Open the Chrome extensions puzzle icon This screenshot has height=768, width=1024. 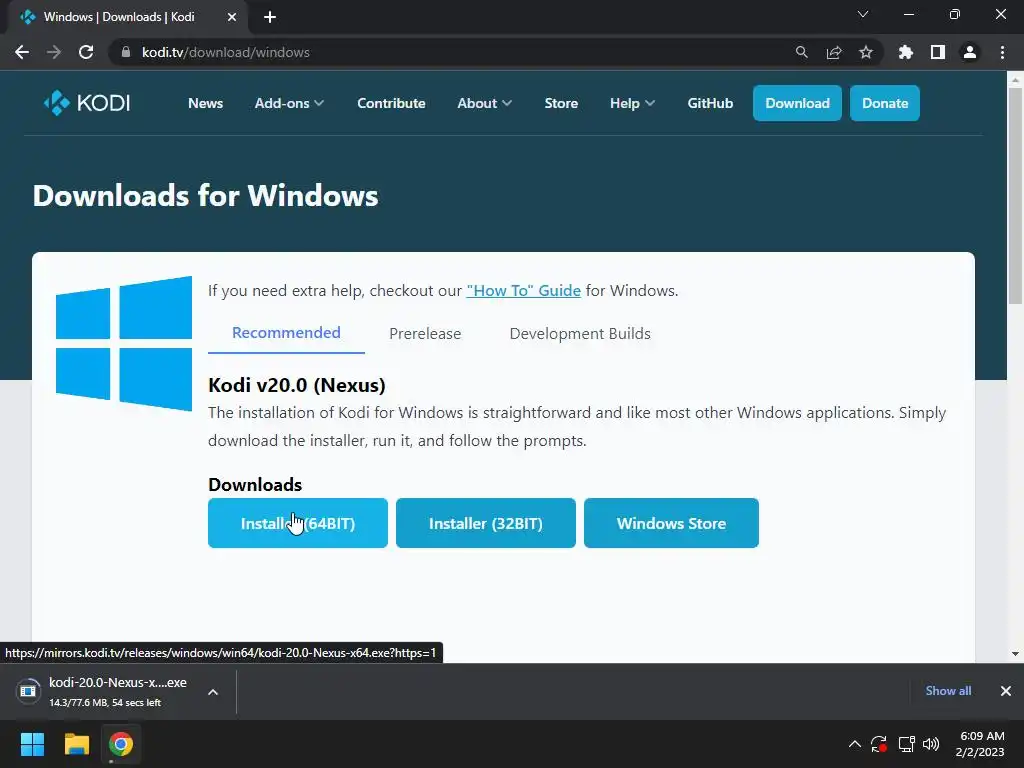click(905, 52)
